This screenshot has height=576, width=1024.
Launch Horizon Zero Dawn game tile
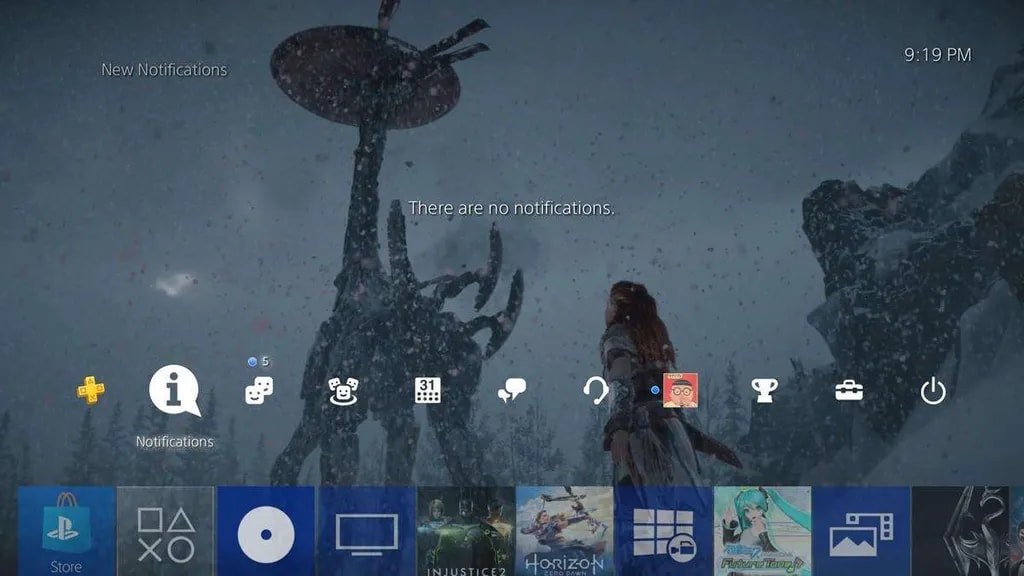tap(565, 531)
